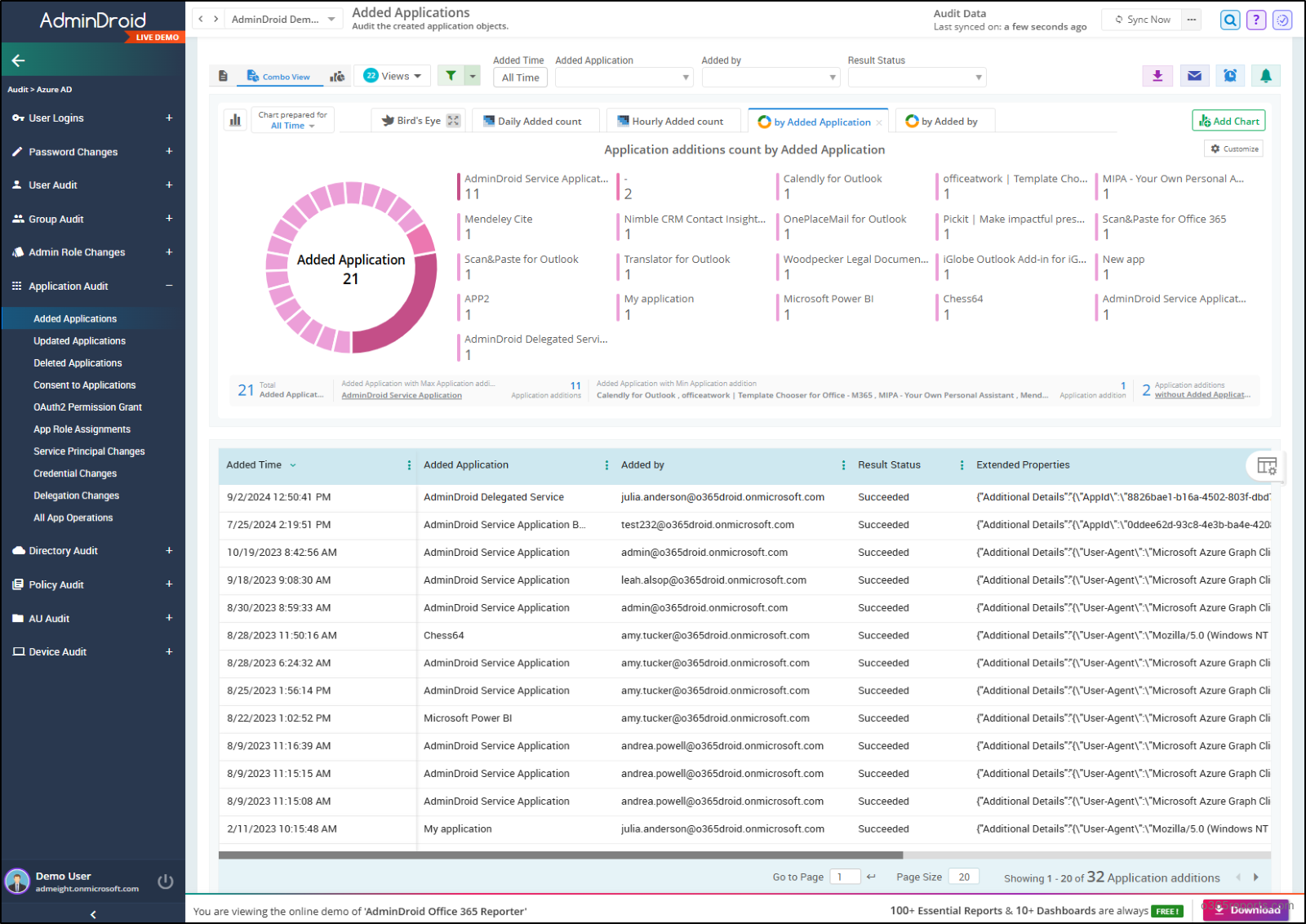Switch to chart-only view icon
Screen dimensions: 1306x924
tap(337, 76)
